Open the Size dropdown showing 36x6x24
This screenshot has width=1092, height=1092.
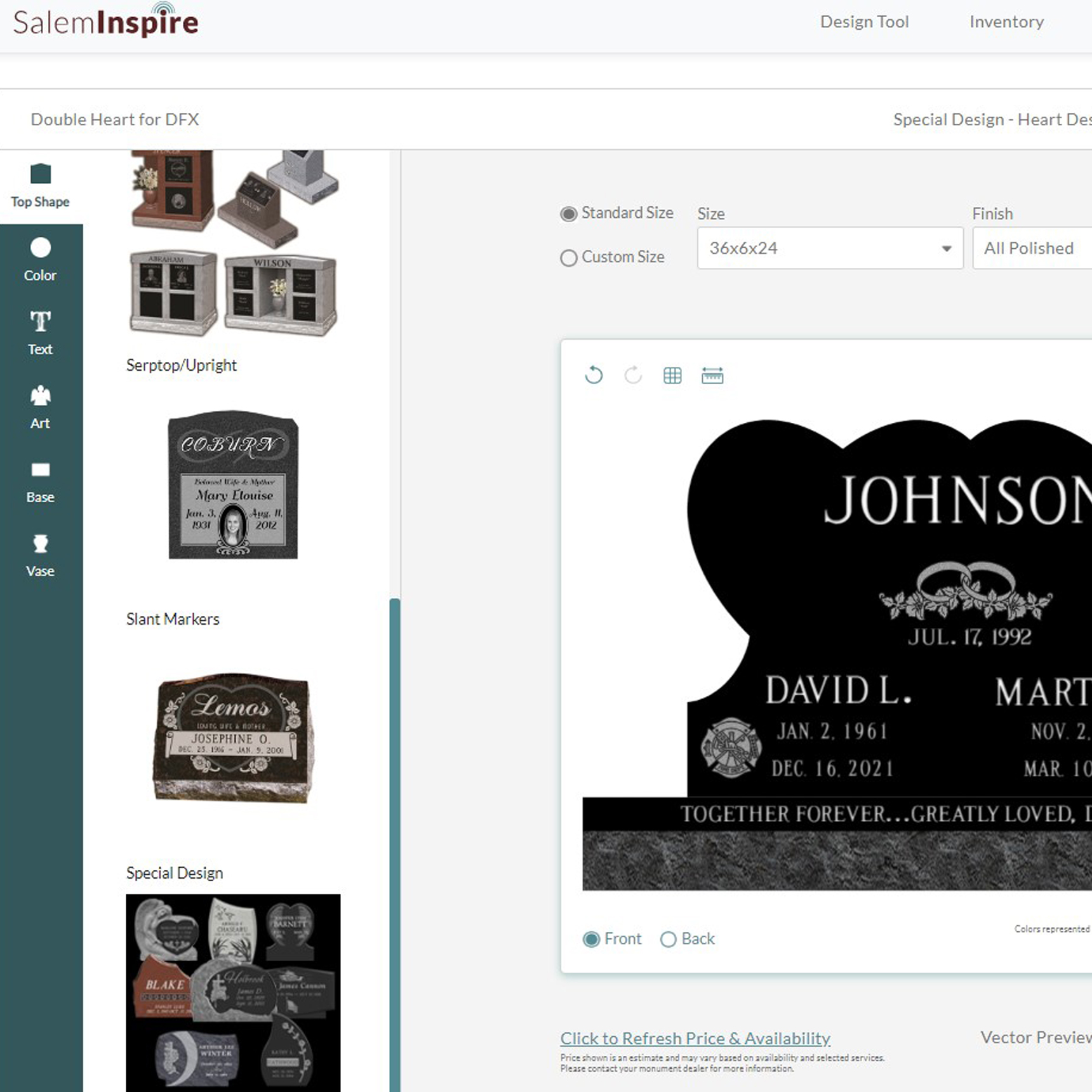(x=829, y=248)
